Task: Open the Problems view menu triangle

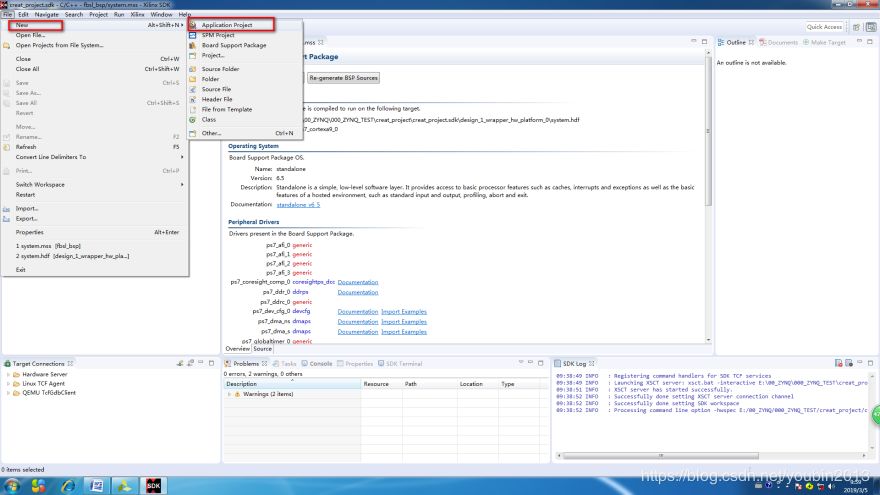Action: click(x=521, y=363)
